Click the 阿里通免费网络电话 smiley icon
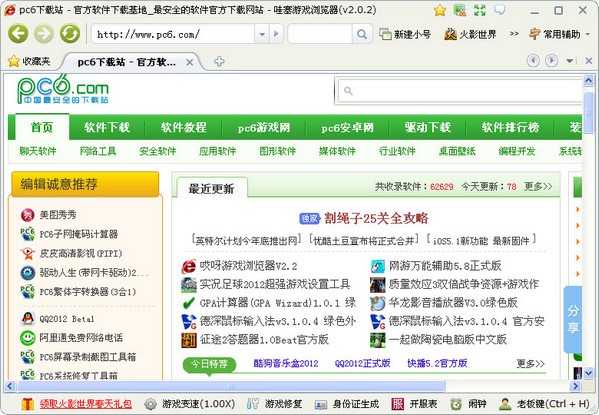Screen dimensions: 599x415 [28, 337]
